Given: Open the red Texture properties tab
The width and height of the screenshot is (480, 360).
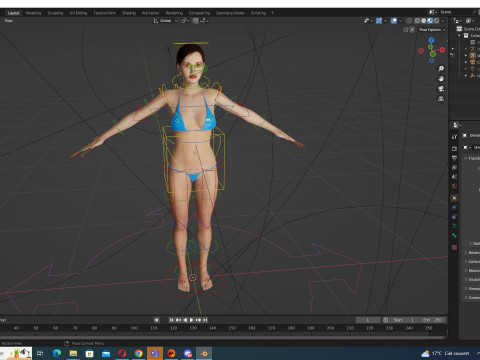Looking at the screenshot, I should [x=454, y=247].
